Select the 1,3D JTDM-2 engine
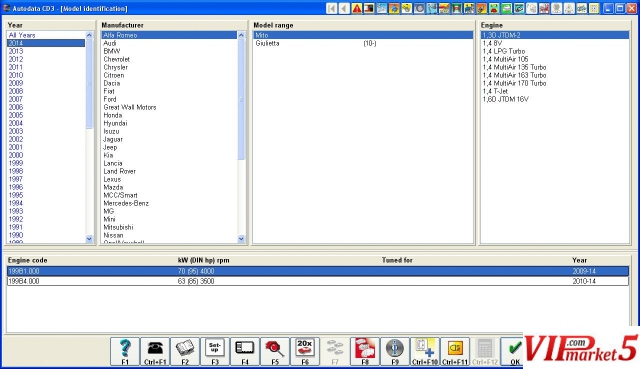Image resolution: width=640 pixels, height=369 pixels. 555,35
